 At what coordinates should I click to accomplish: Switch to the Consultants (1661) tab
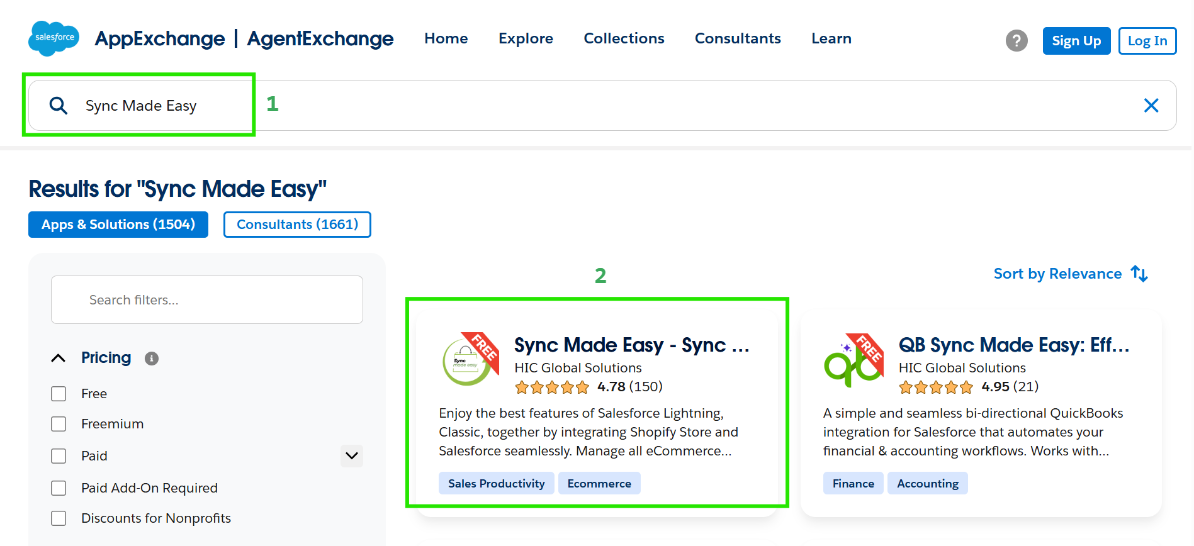(x=297, y=225)
